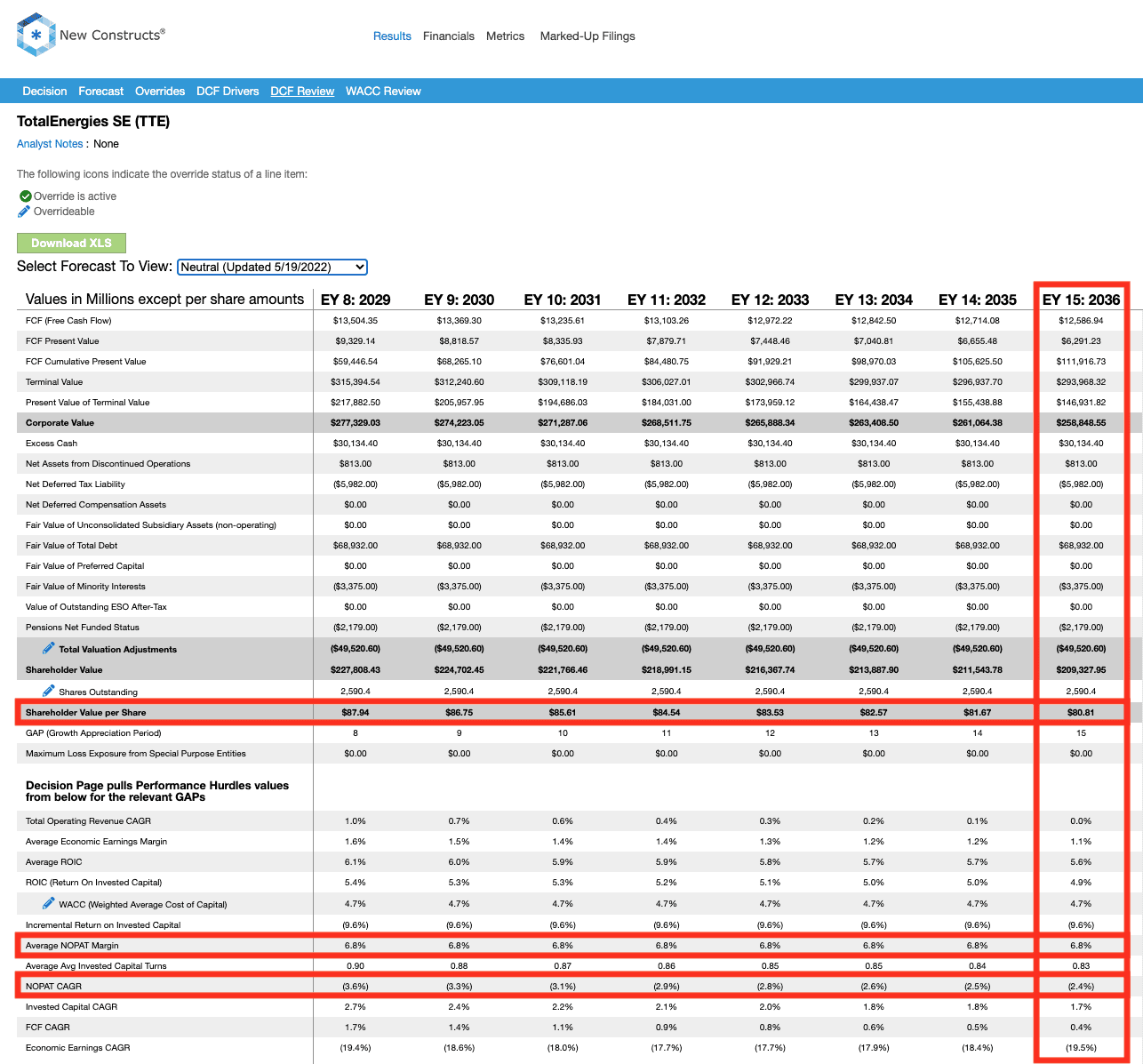
Task: Switch to the Decision tab
Action: 44,92
